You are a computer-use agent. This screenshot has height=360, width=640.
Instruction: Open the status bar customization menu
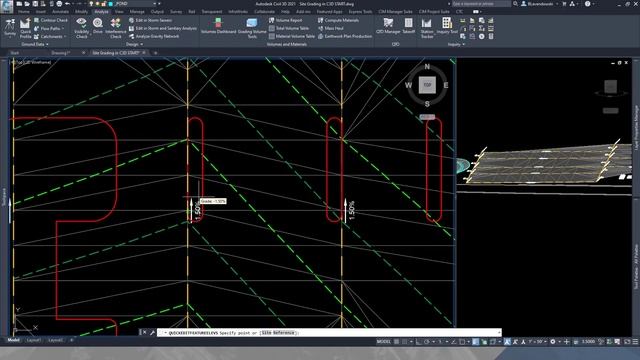coord(635,342)
